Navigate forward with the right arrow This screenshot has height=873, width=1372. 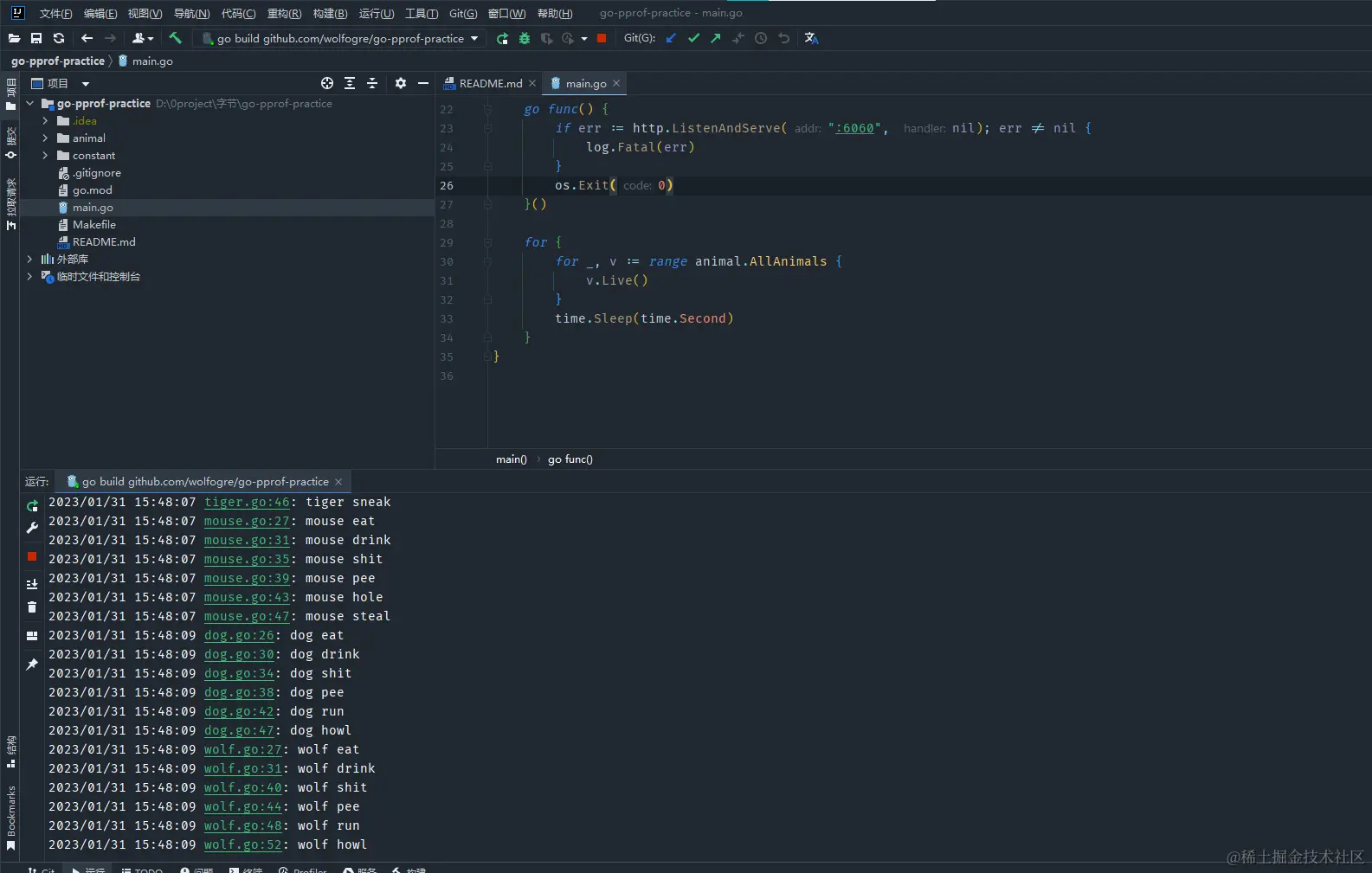[110, 38]
